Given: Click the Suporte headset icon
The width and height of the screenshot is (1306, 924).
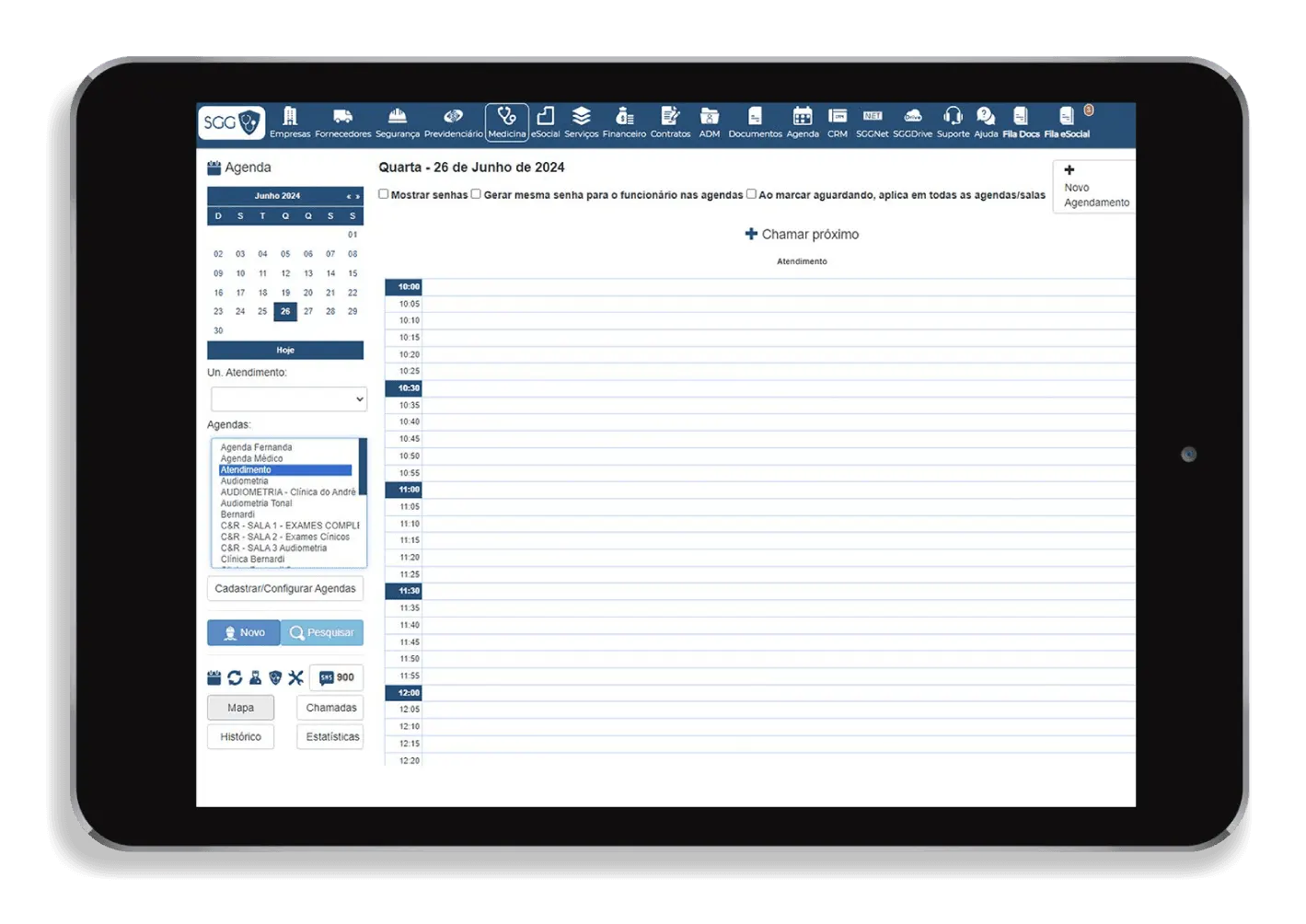Looking at the screenshot, I should tap(953, 122).
